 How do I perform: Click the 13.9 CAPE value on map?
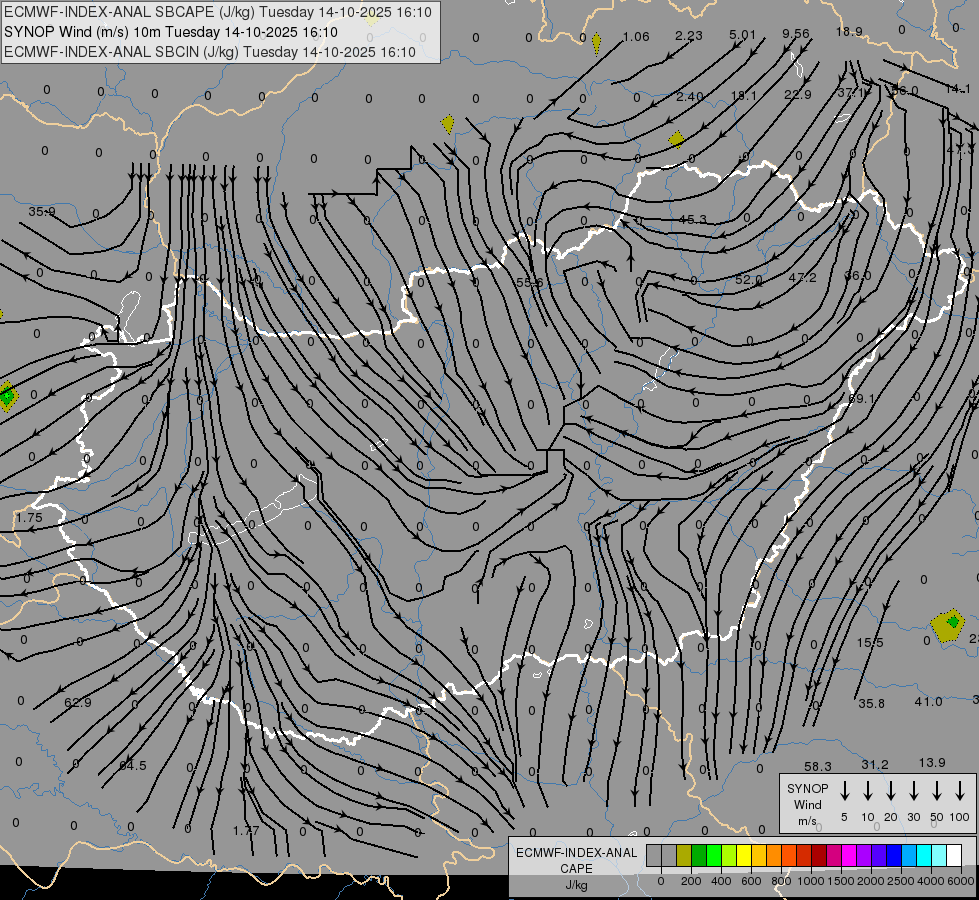pyautogui.click(x=932, y=763)
